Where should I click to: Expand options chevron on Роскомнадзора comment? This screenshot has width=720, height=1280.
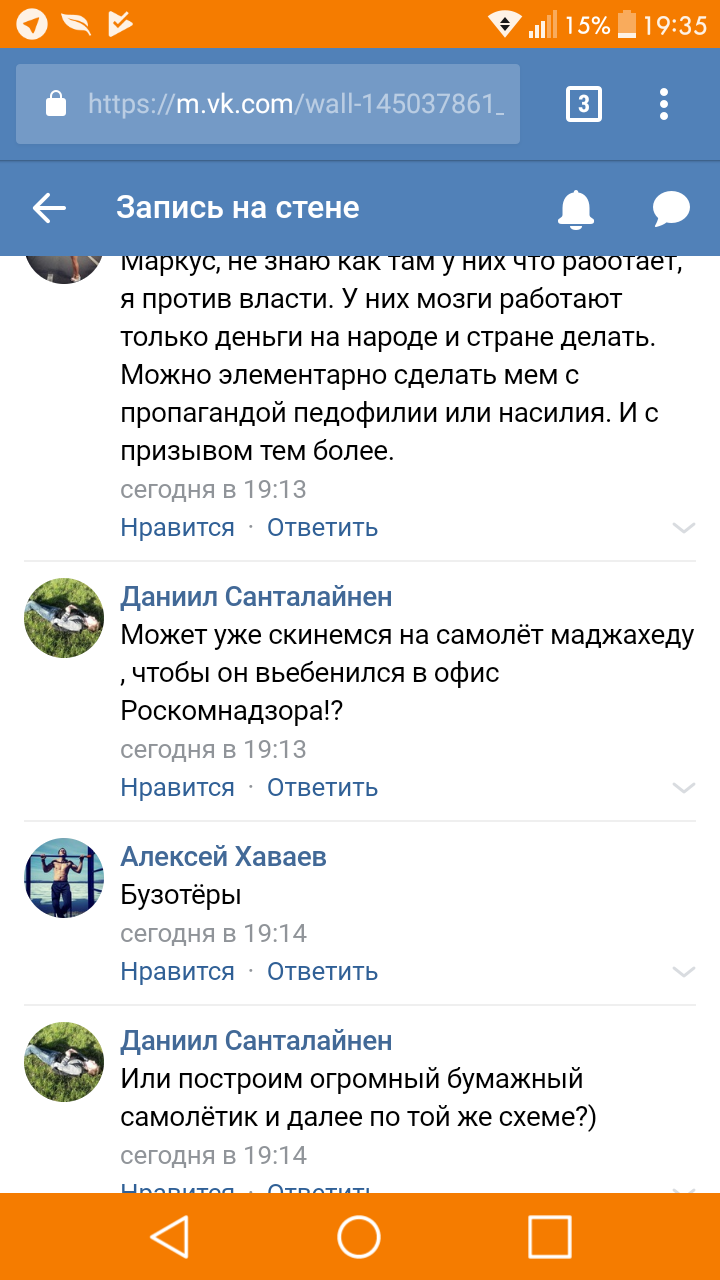(684, 787)
